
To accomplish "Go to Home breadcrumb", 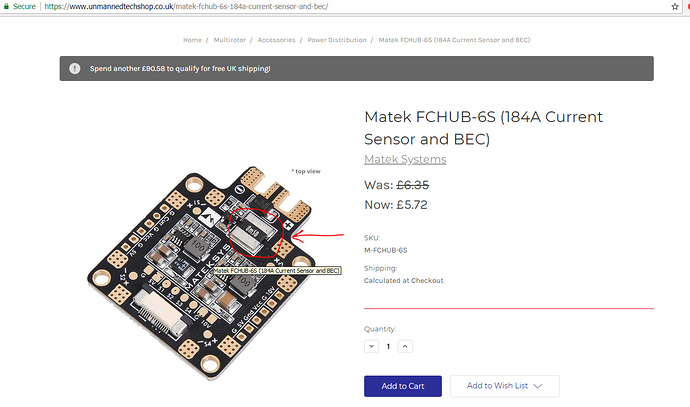I will [192, 40].
